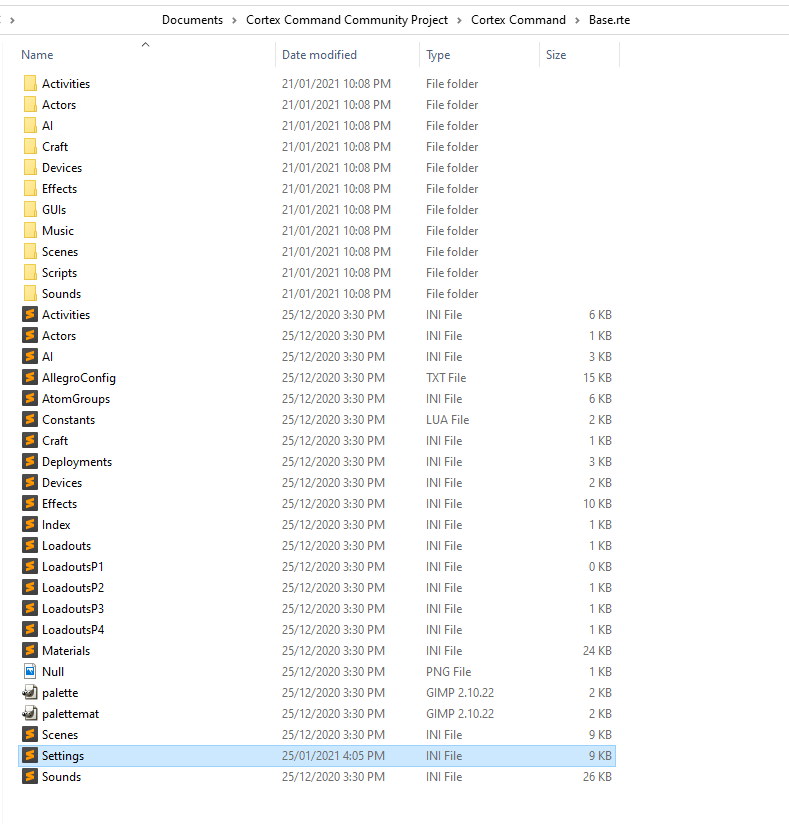The height and width of the screenshot is (824, 789).
Task: Click the PNG image icon of Null
Action: 30,671
